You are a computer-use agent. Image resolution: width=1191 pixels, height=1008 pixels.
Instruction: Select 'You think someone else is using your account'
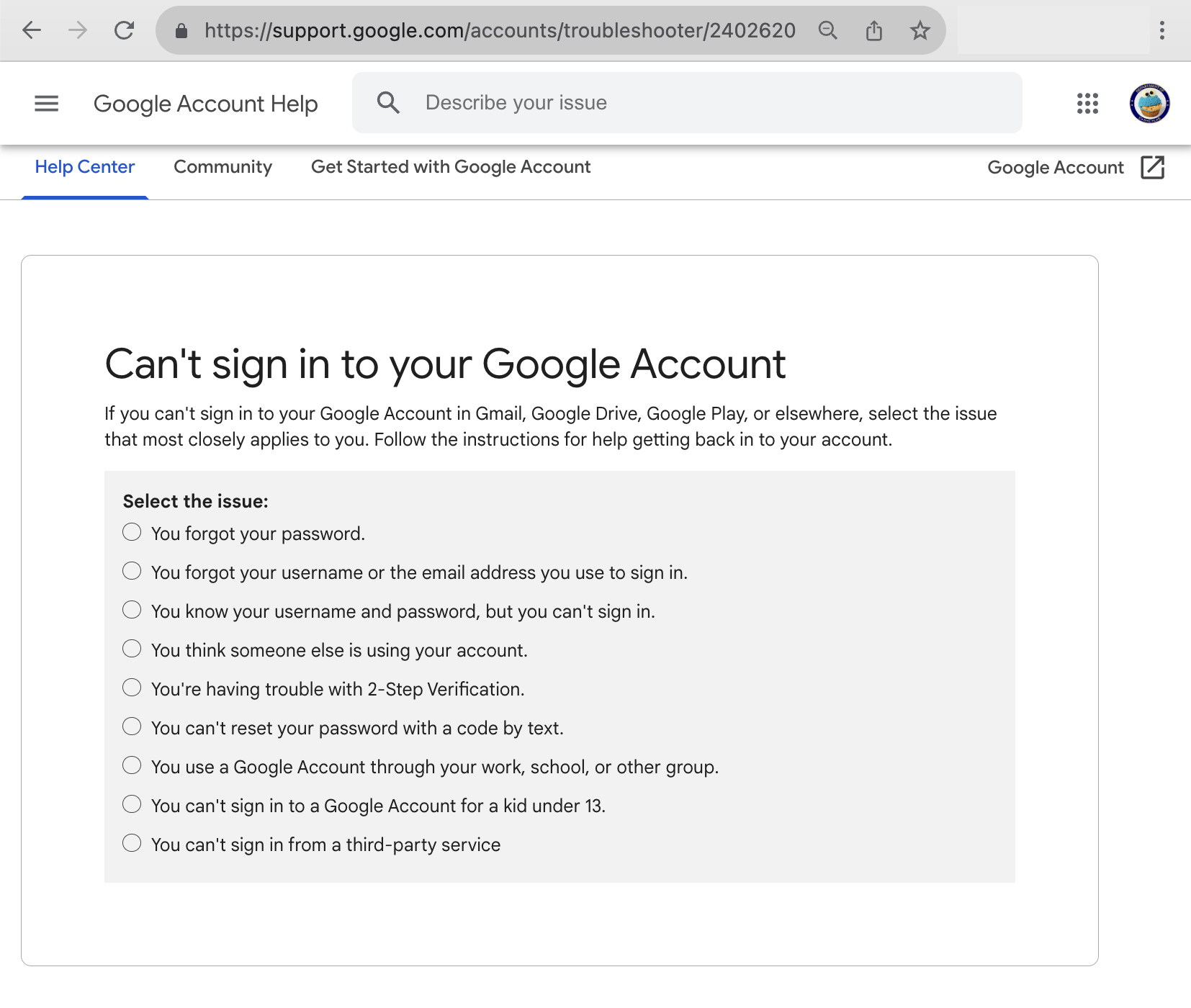pos(132,648)
